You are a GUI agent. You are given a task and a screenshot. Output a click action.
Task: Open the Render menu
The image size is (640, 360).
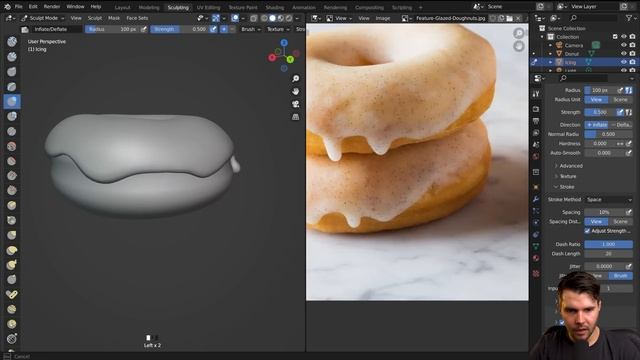click(52, 7)
